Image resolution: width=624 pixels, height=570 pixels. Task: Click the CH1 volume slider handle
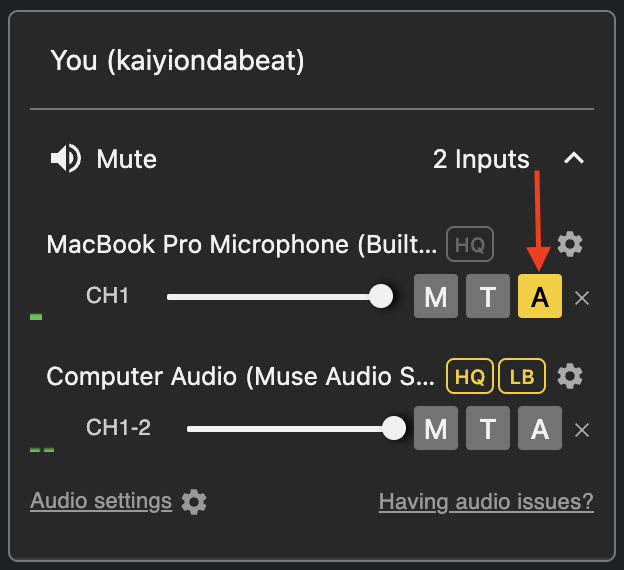[x=381, y=296]
